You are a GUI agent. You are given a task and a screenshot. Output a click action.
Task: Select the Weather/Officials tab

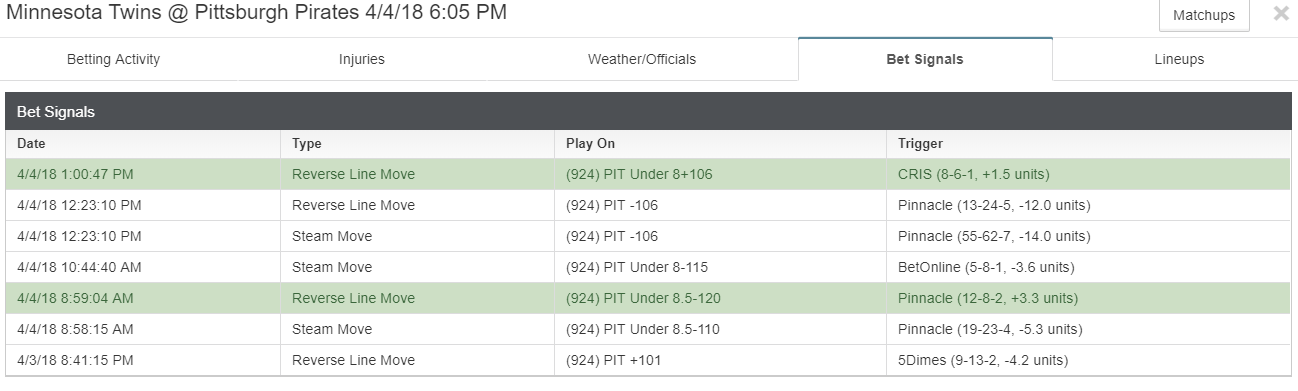tap(642, 59)
